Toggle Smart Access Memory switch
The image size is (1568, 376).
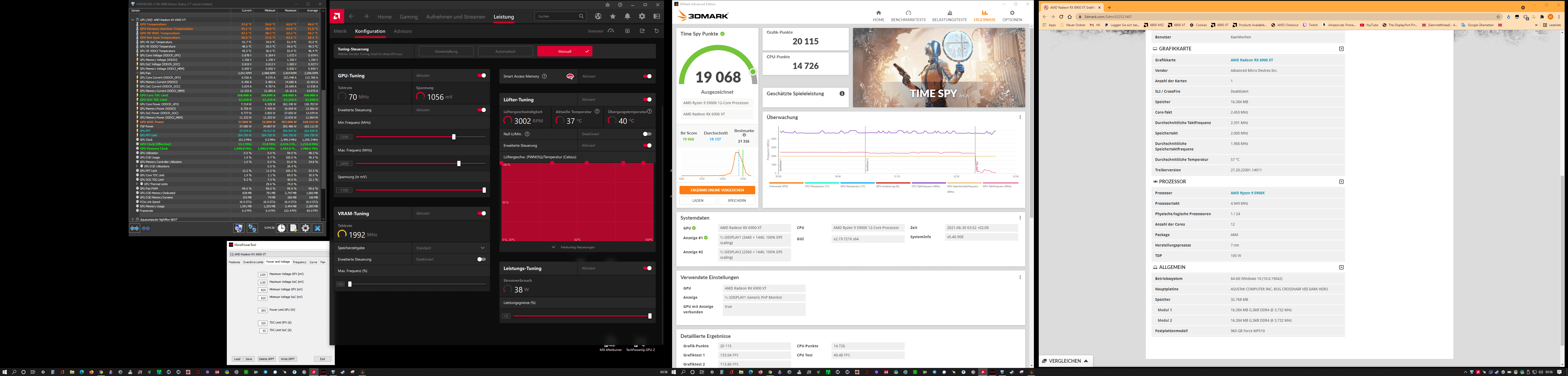647,76
